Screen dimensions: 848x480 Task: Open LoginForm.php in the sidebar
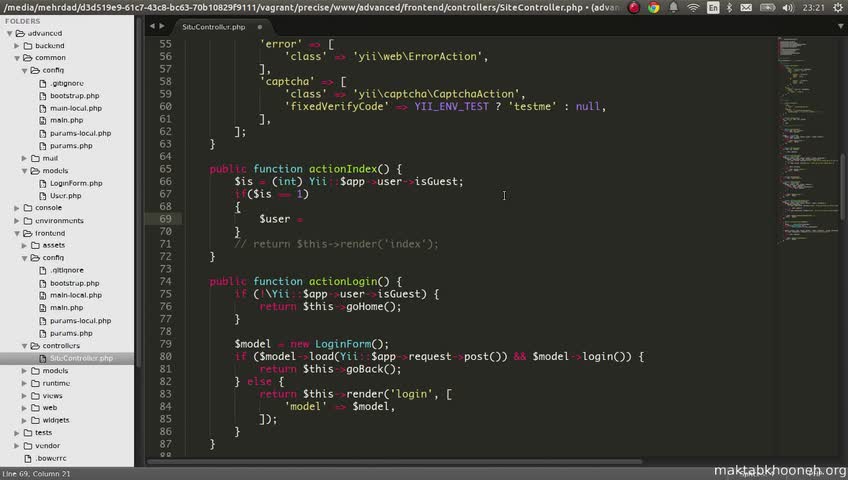click(76, 183)
